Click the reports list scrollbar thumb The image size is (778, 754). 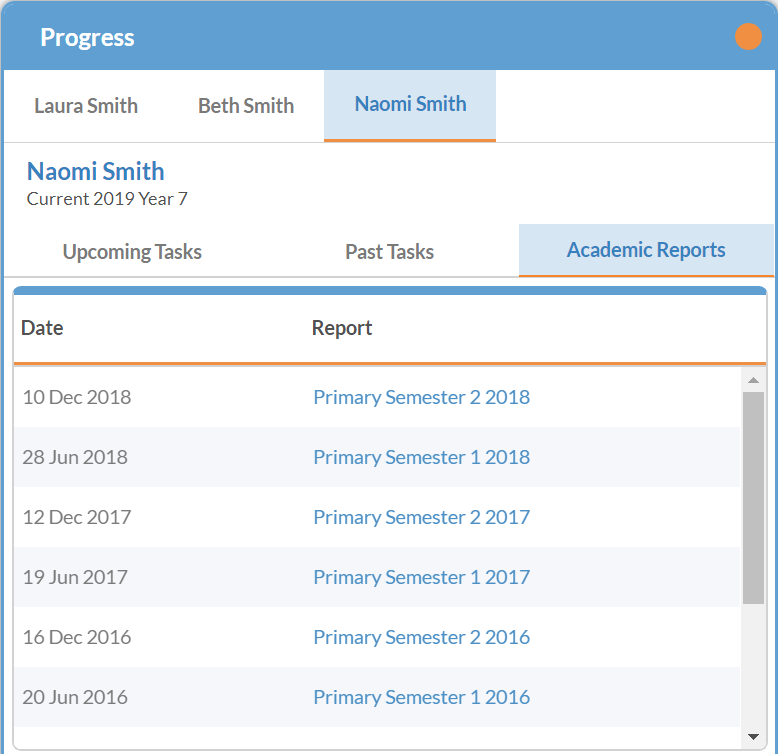753,497
